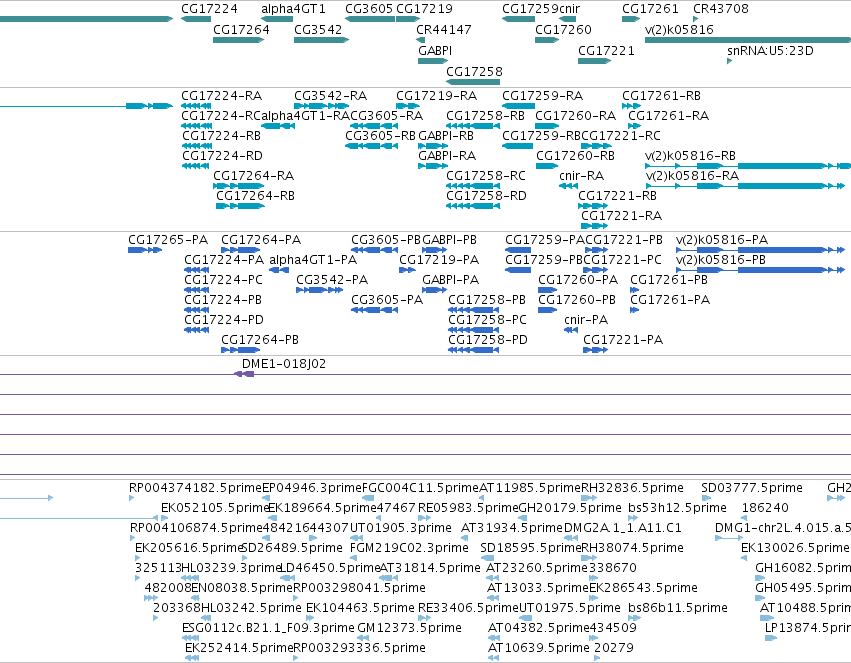The height and width of the screenshot is (663, 851).
Task: Select the CG17224-PD protein label
Action: pyautogui.click(x=224, y=320)
